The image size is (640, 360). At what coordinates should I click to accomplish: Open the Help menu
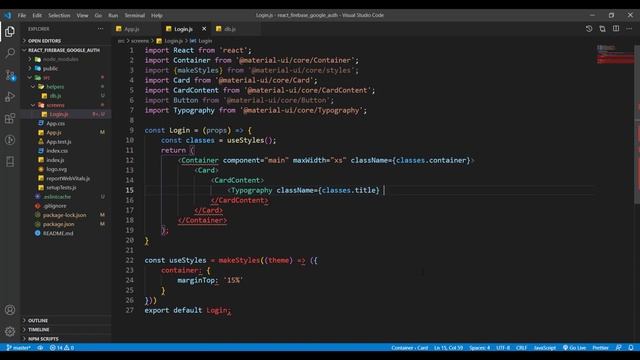point(157,16)
